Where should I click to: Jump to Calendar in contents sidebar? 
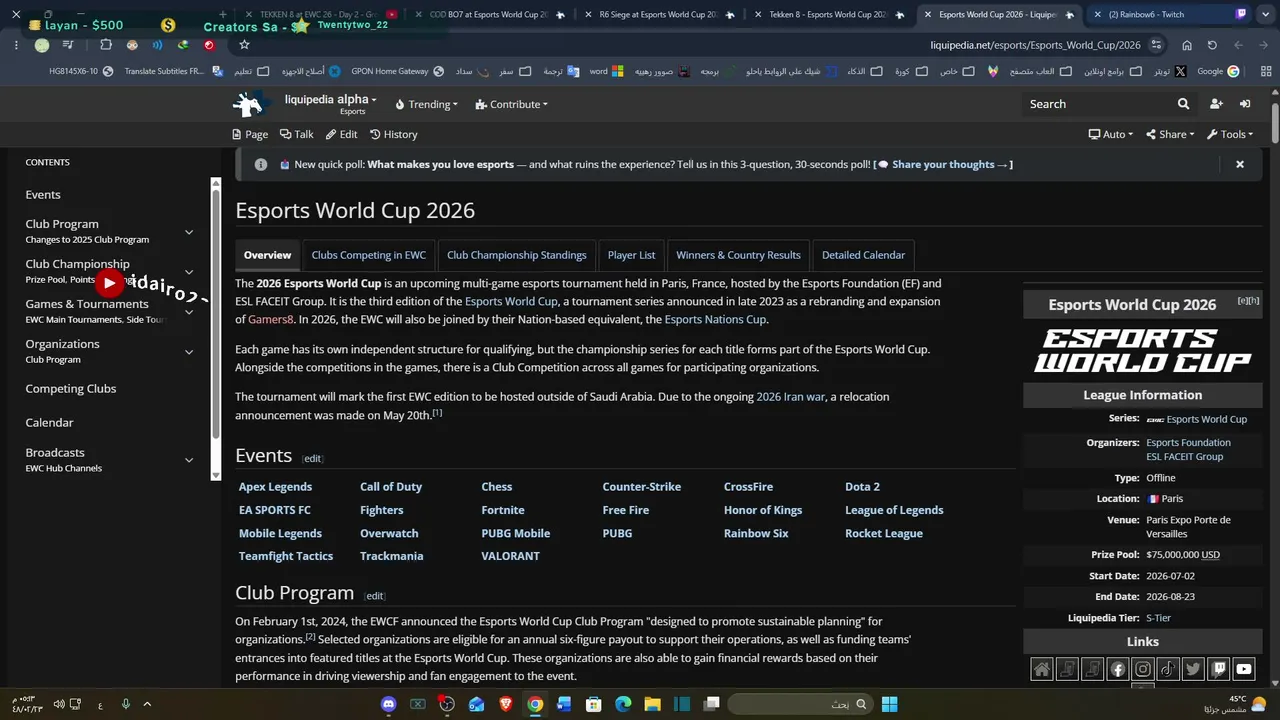coord(49,423)
